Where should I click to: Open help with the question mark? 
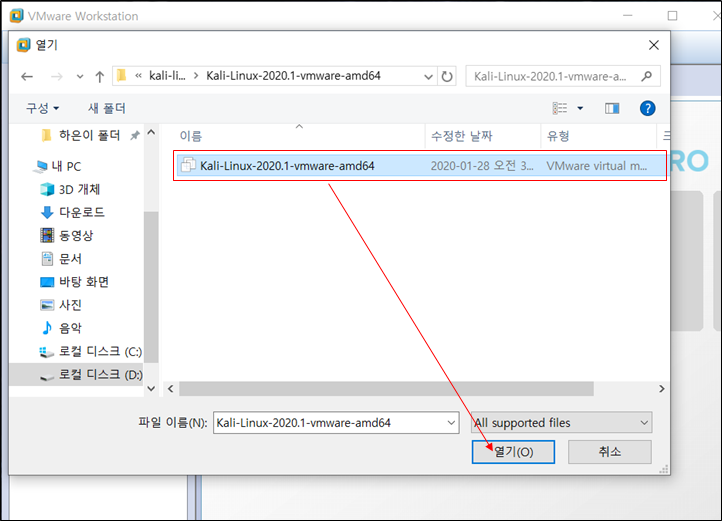(647, 109)
